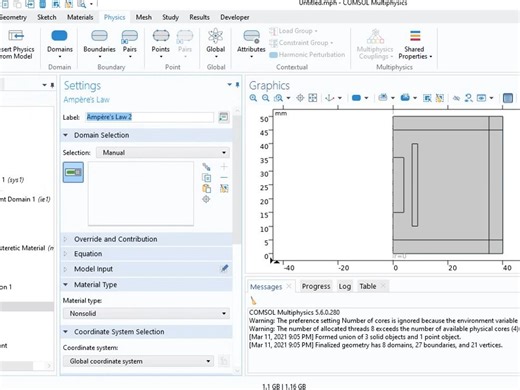Click the Domains physics icon in ribbon
The image size is (520, 390).
(x=59, y=35)
